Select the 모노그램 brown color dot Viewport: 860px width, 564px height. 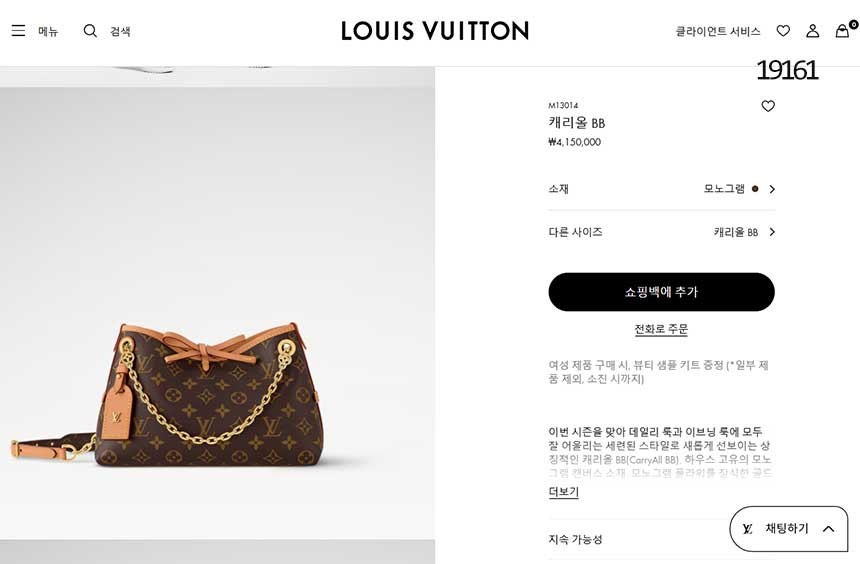click(755, 189)
